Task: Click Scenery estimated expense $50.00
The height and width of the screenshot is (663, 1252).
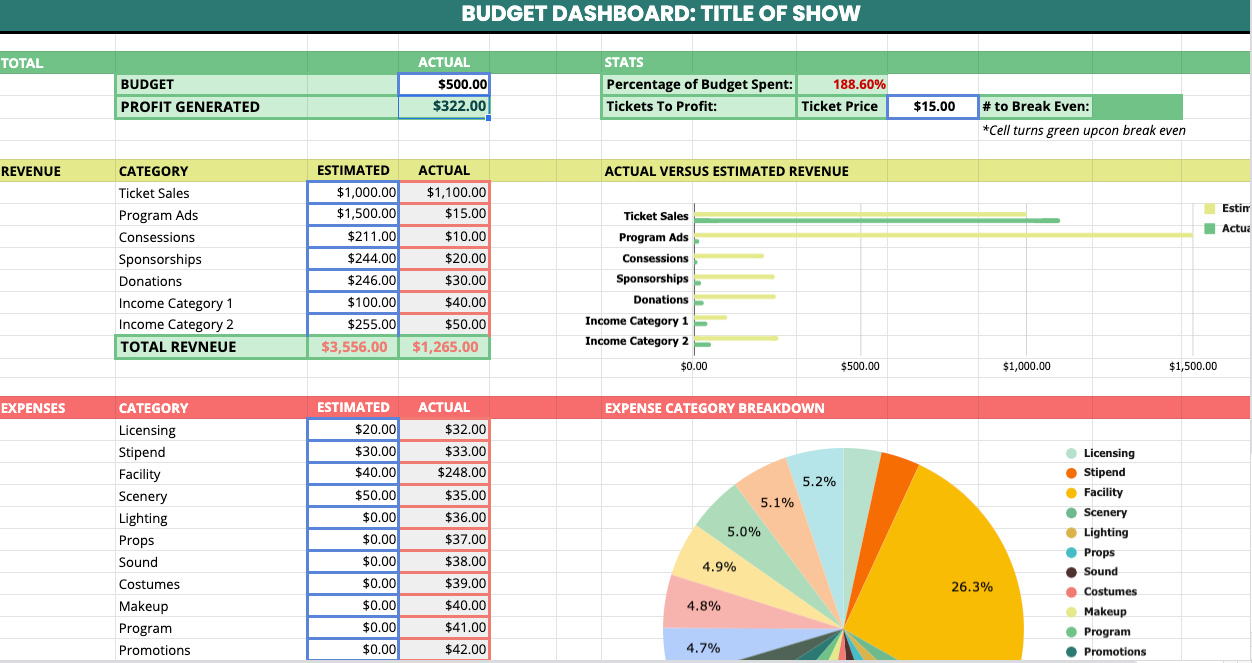Action: click(353, 495)
